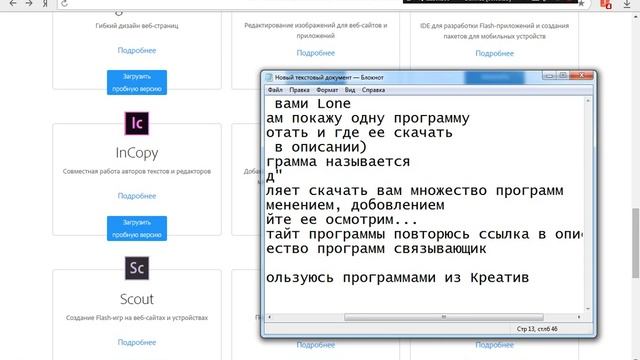The image size is (640, 360).
Task: Maximize the Notepad window
Action: 562,76
